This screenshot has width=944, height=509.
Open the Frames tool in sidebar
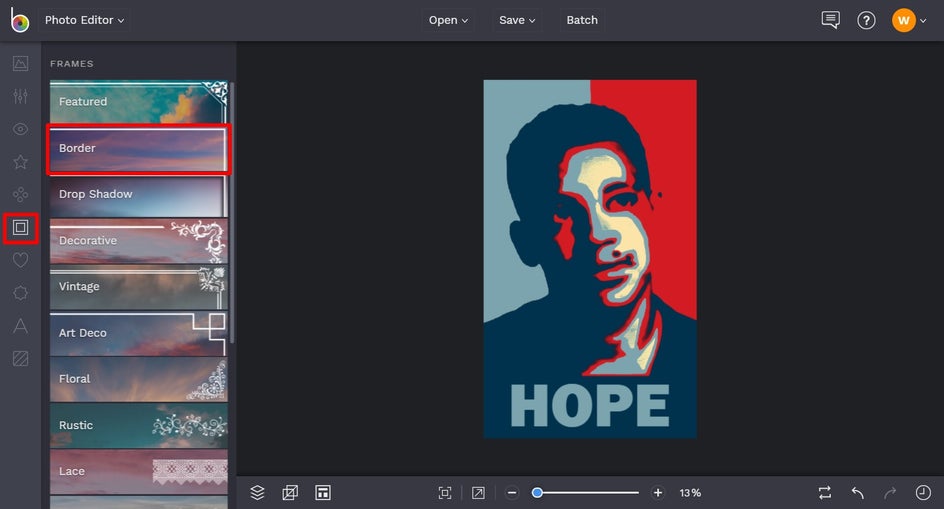click(20, 228)
